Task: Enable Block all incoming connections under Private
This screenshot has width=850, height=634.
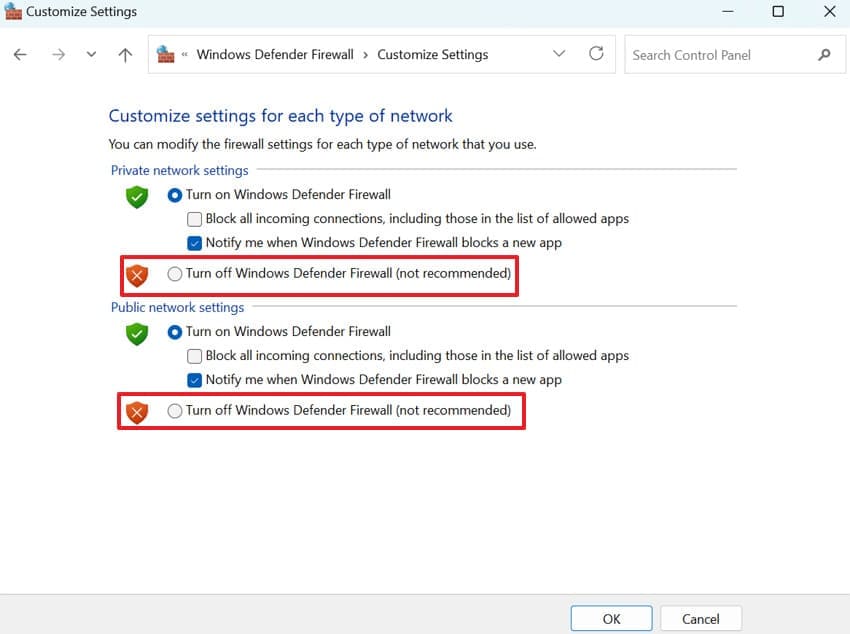Action: click(195, 218)
